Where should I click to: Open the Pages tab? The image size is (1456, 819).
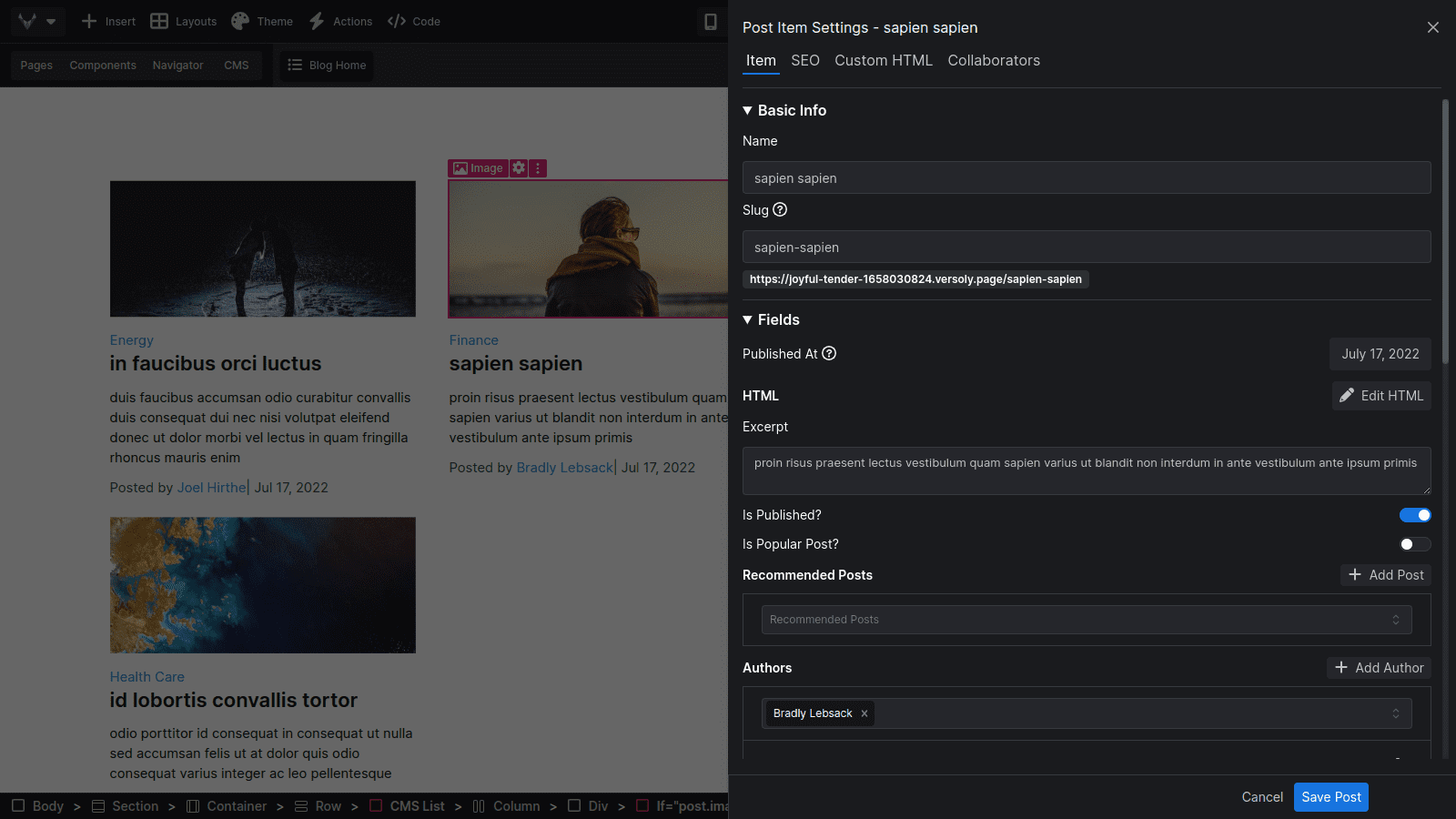pyautogui.click(x=36, y=65)
